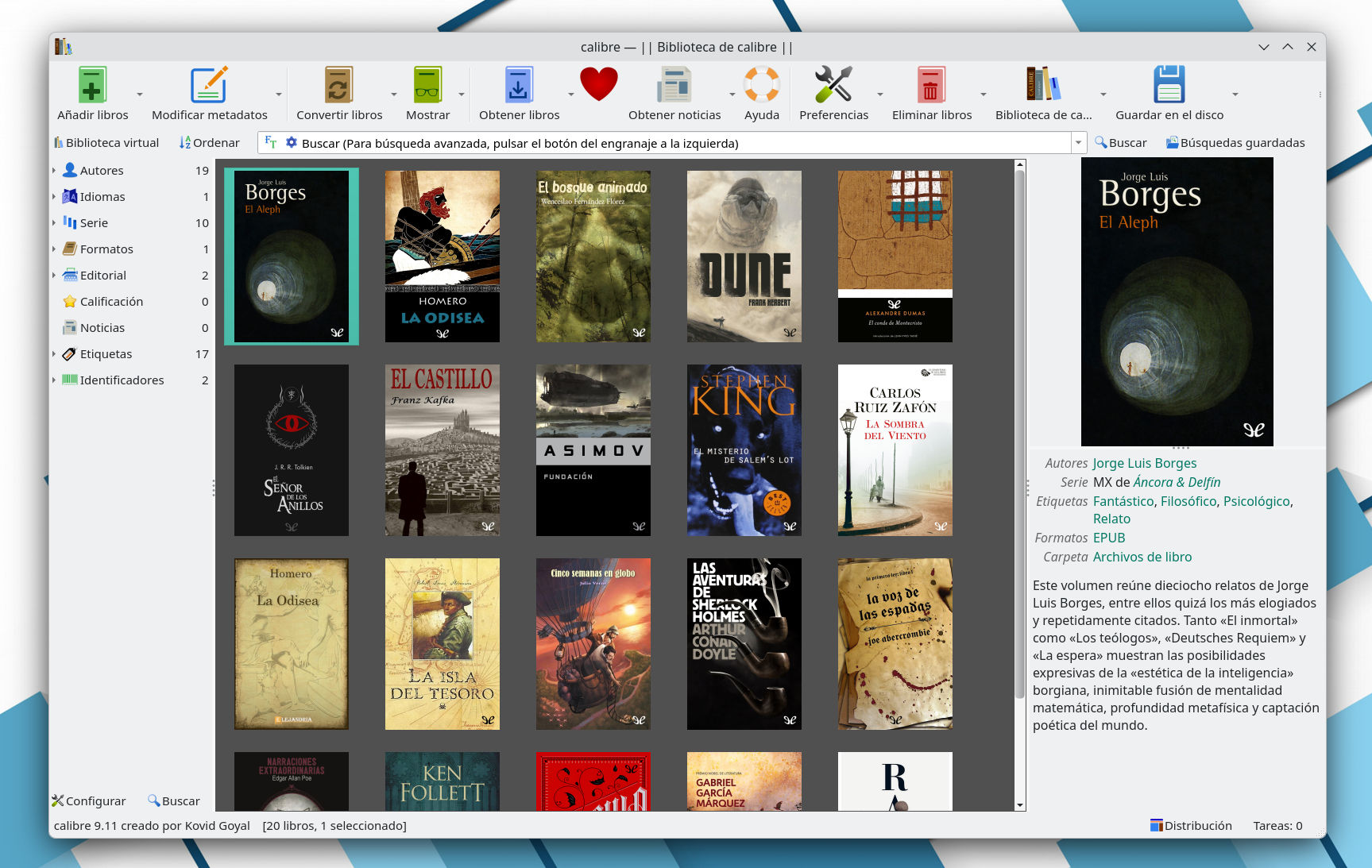The image size is (1372, 868).
Task: Open Preferencias tools icon
Action: [833, 85]
